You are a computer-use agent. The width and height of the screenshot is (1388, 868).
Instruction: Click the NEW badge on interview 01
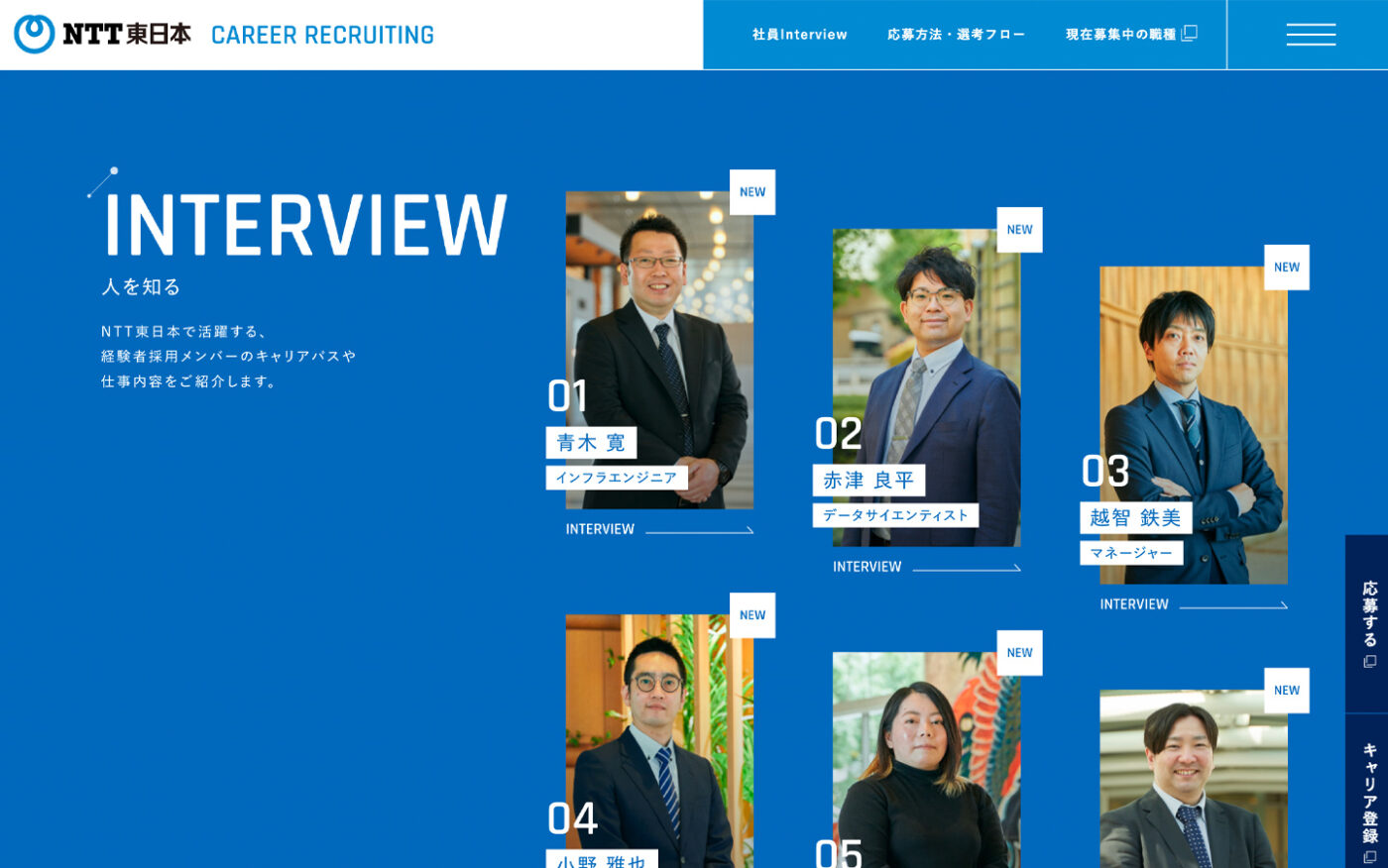752,192
